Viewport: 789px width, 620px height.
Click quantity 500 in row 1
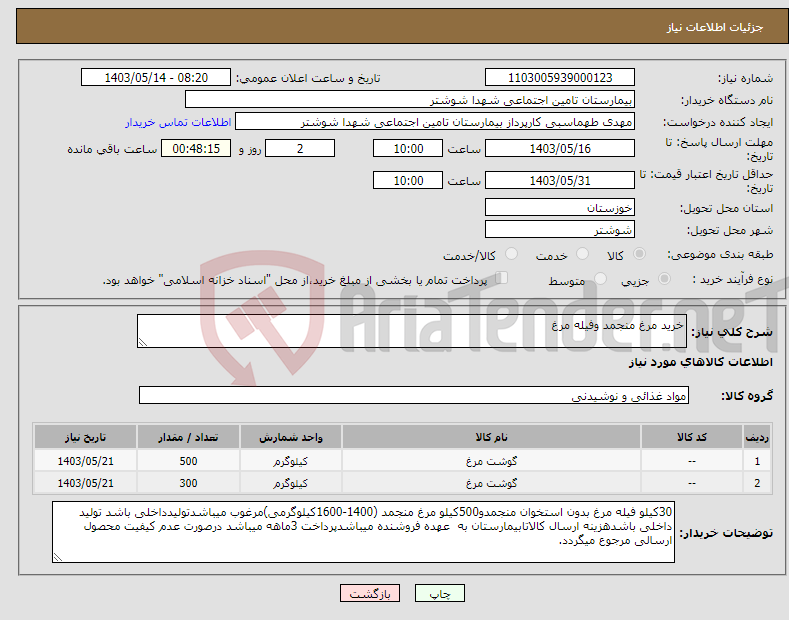(188, 461)
